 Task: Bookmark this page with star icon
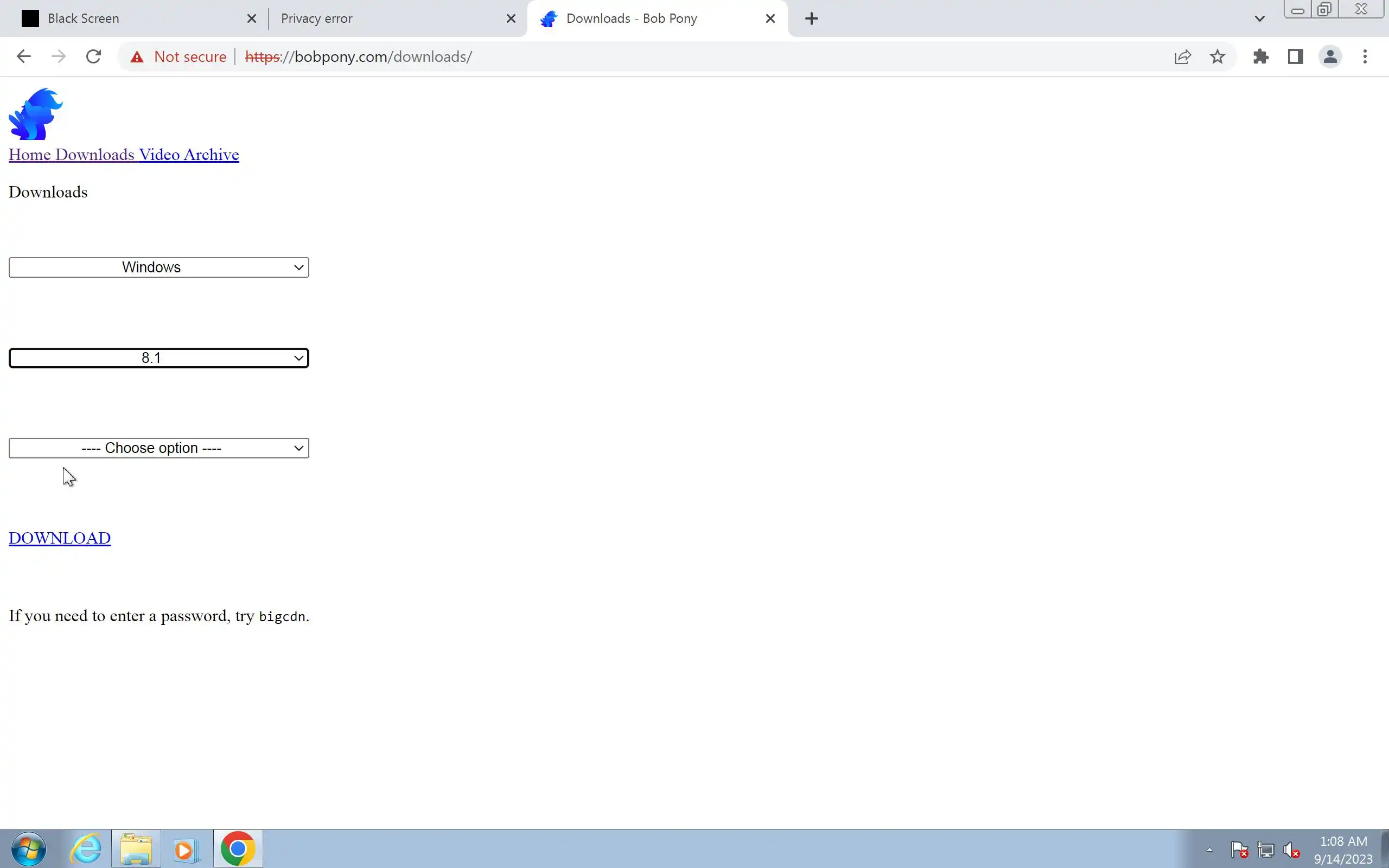tap(1218, 56)
